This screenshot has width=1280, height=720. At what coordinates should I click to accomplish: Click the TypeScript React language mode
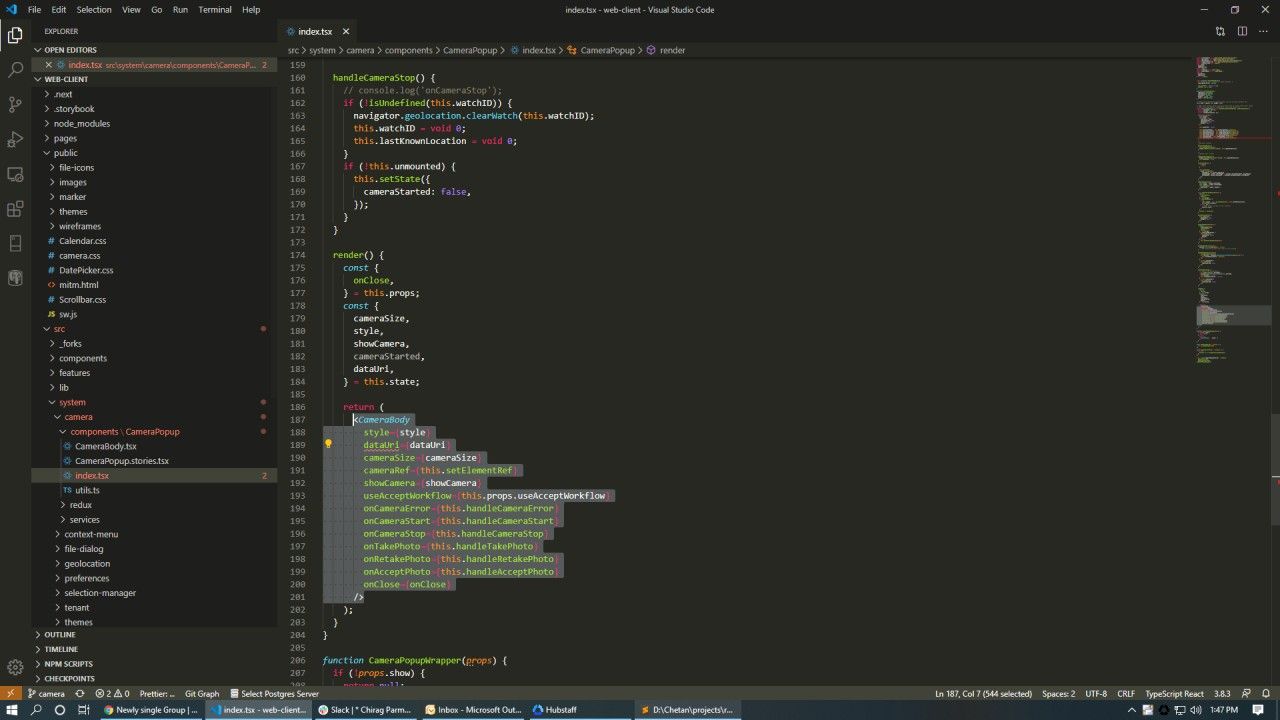[x=1174, y=694]
